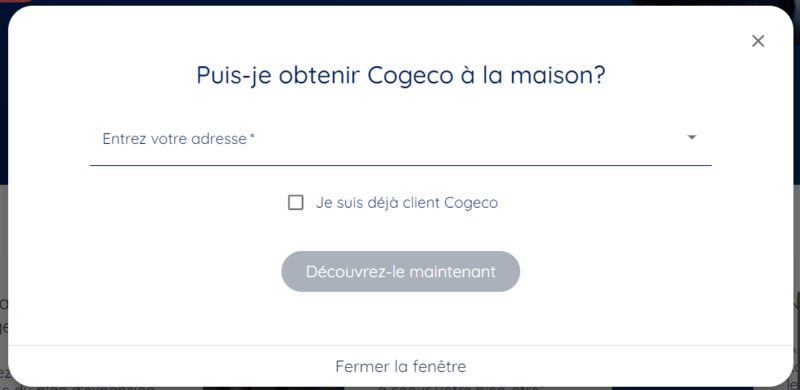This screenshot has height=390, width=800.
Task: Click the dark overlay left of the modal
Action: click(x=4, y=102)
